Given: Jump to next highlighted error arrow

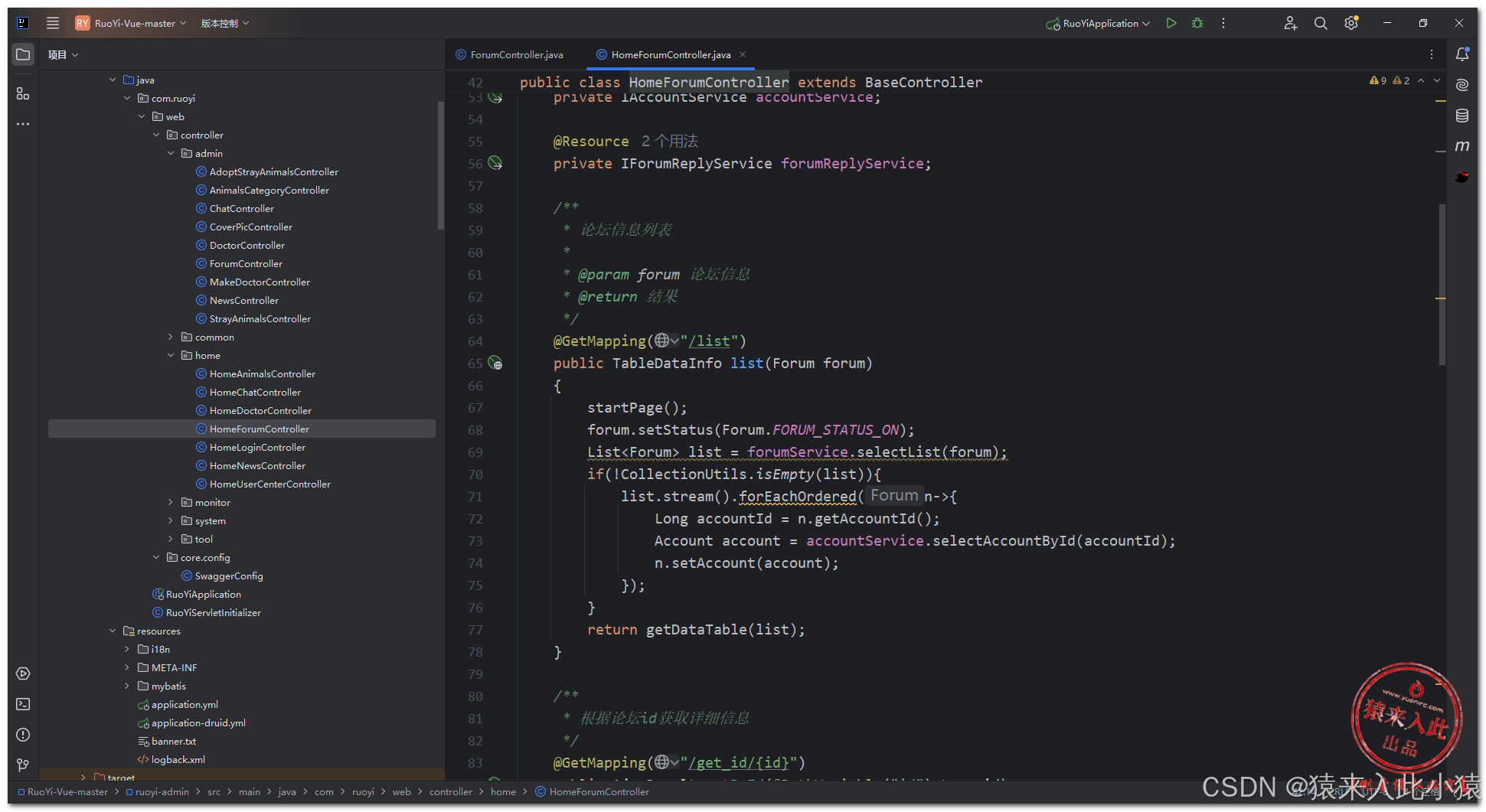Looking at the screenshot, I should [1437, 80].
